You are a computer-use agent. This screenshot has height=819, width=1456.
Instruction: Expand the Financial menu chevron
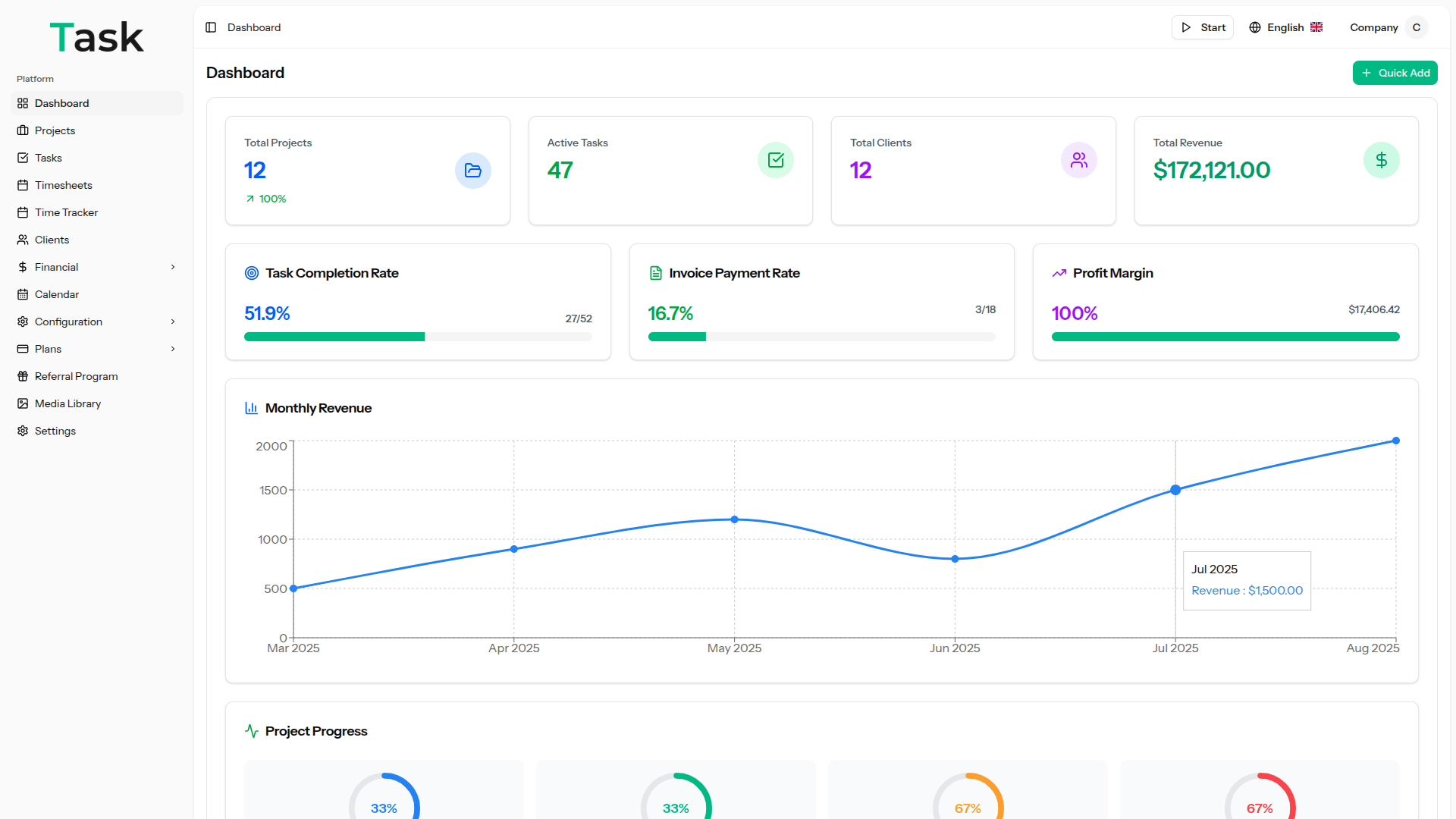click(173, 267)
